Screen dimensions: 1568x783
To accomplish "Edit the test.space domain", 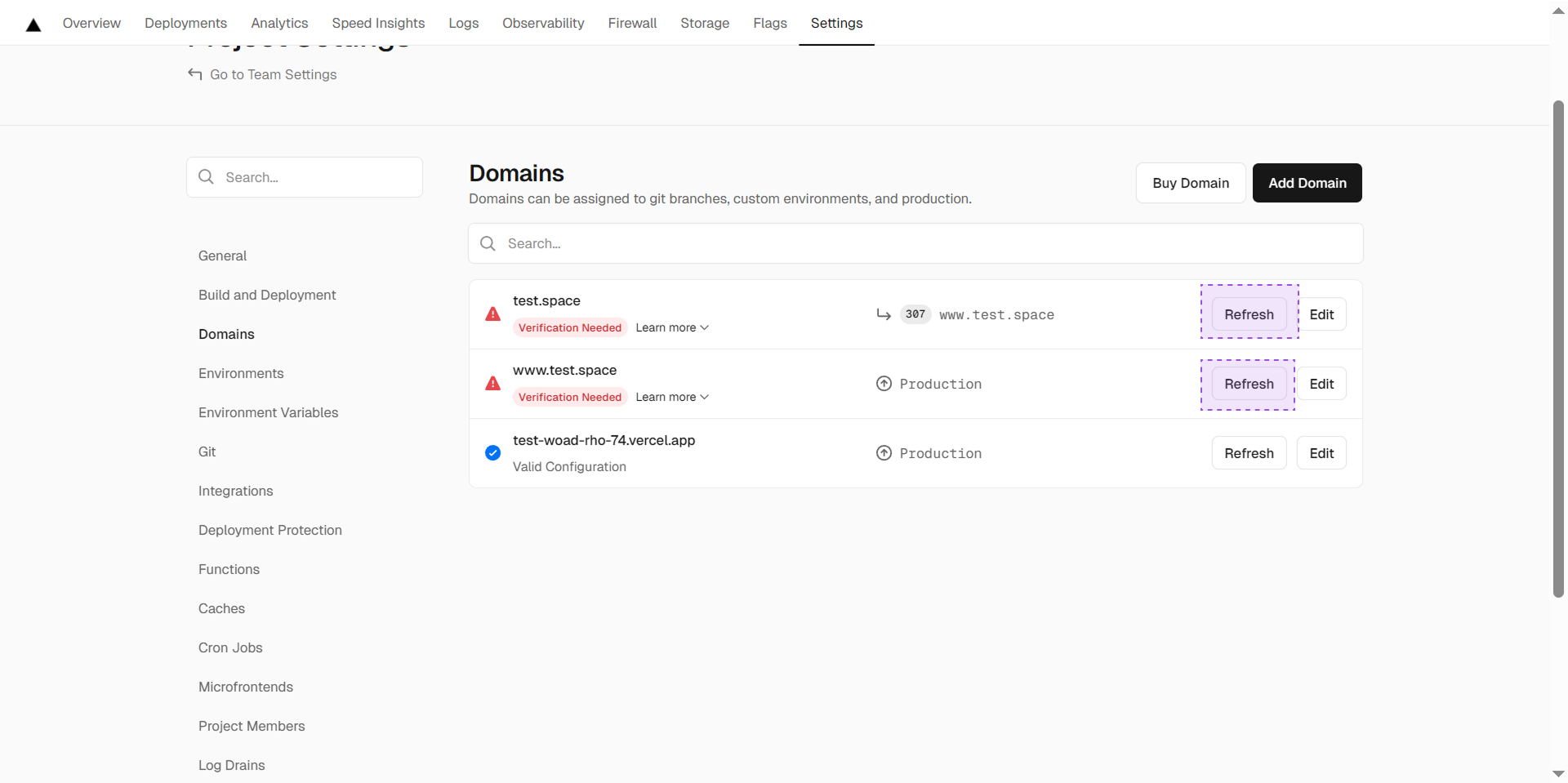I will (x=1321, y=314).
